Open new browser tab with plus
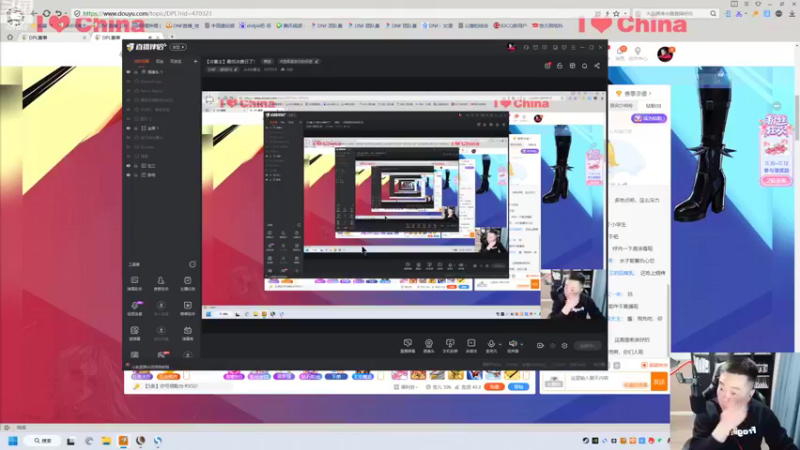Image resolution: width=800 pixels, height=450 pixels. tap(172, 37)
